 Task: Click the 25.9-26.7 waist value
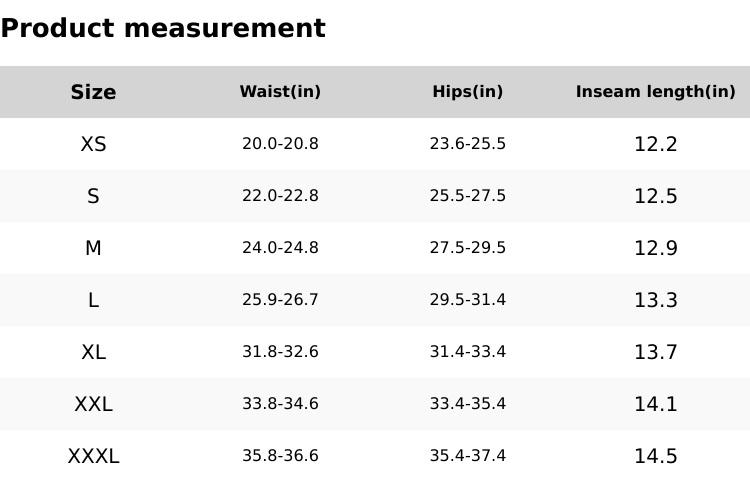coord(280,300)
